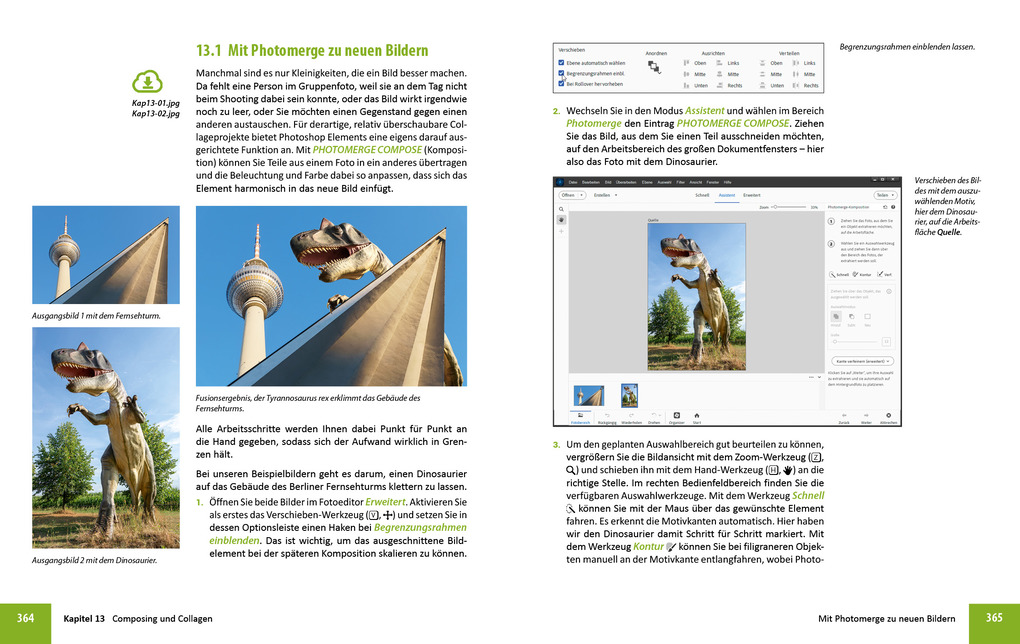This screenshot has height=644, width=1020.
Task: Click the file name 'Kap13-02.jpg'
Action: [x=155, y=113]
